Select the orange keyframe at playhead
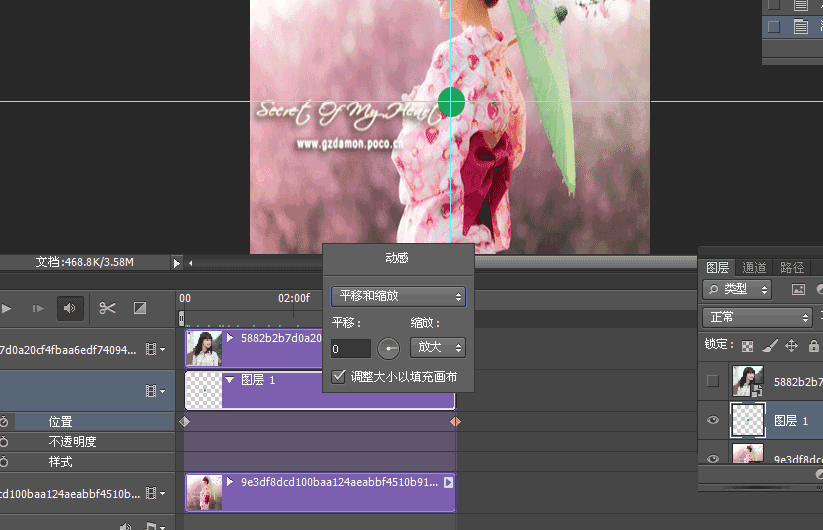This screenshot has width=823, height=530. (x=455, y=421)
